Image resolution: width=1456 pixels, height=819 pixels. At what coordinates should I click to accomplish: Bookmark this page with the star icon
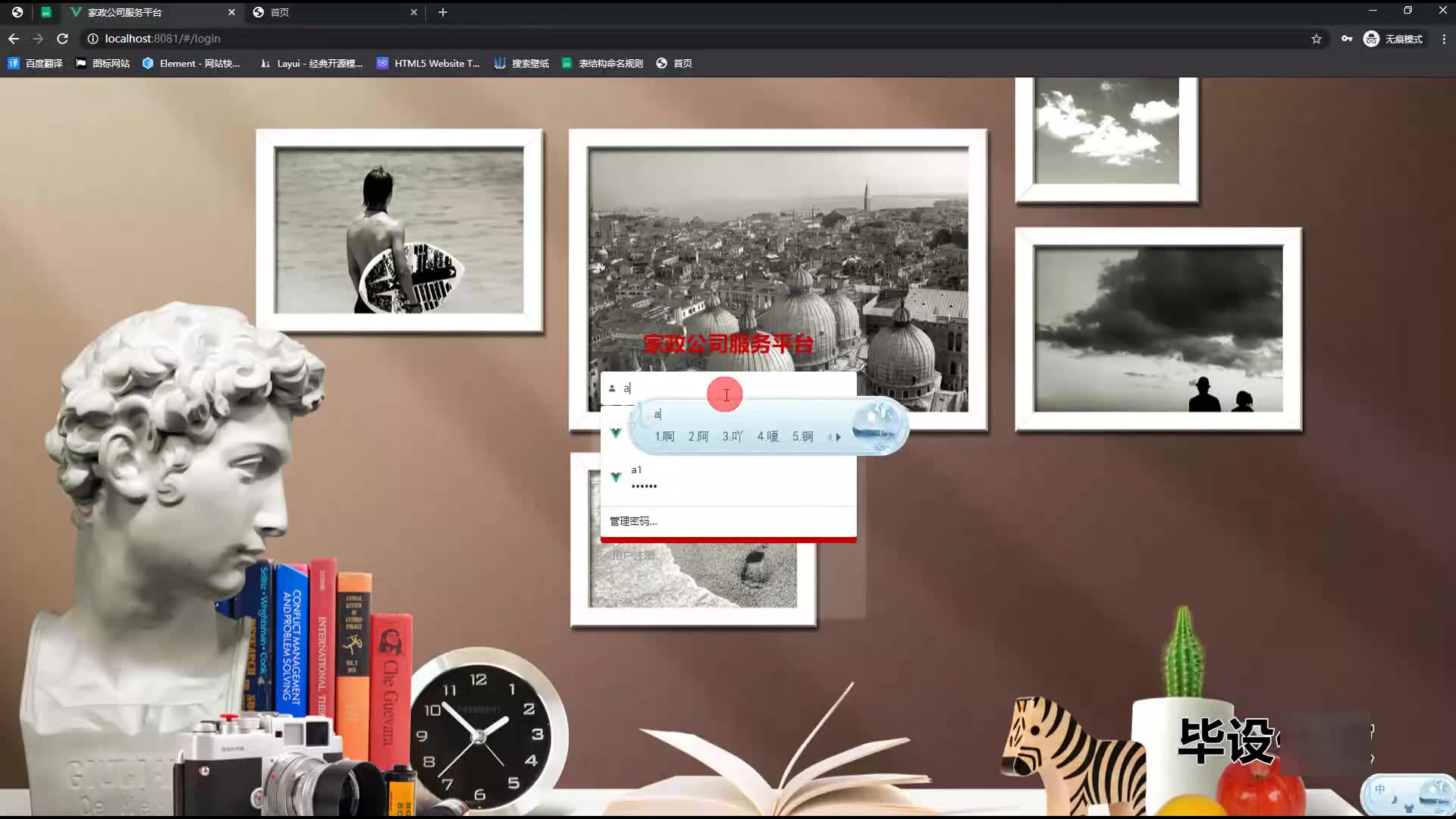(x=1316, y=39)
